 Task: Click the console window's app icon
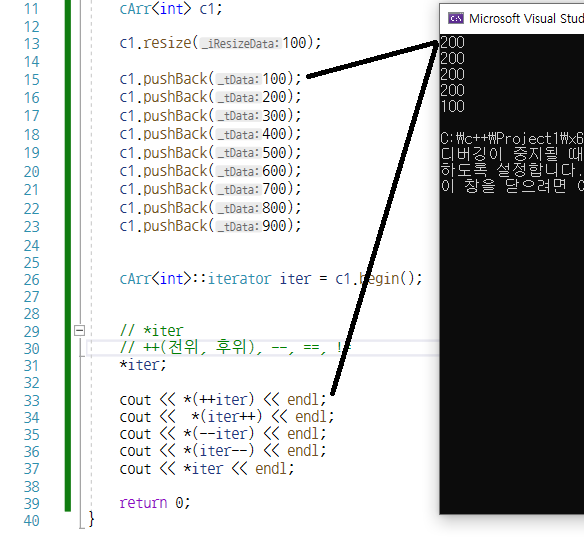tap(456, 18)
